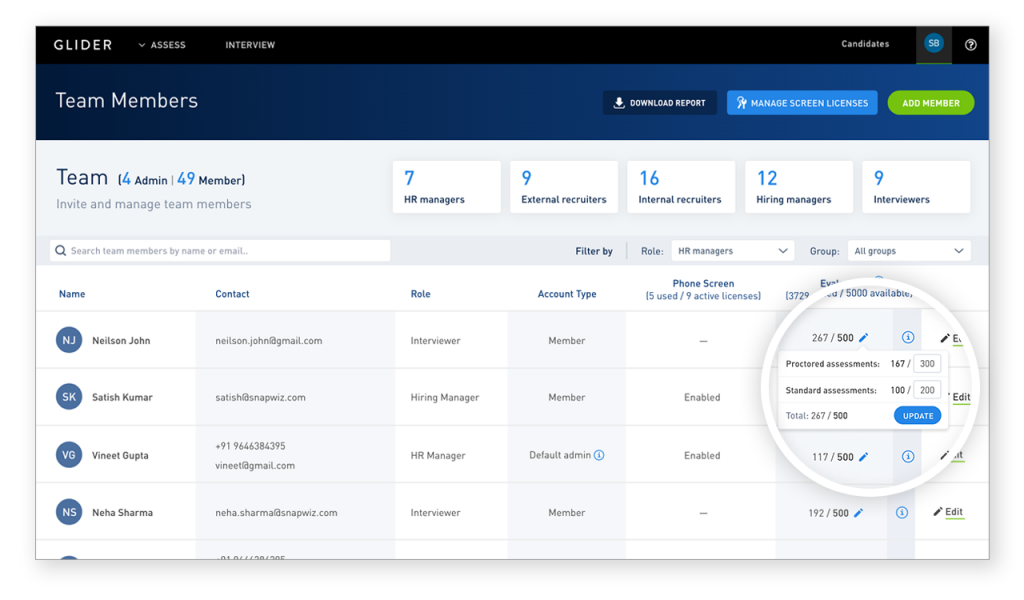Click the ADD MEMBER button
1024x600 pixels.
point(931,103)
